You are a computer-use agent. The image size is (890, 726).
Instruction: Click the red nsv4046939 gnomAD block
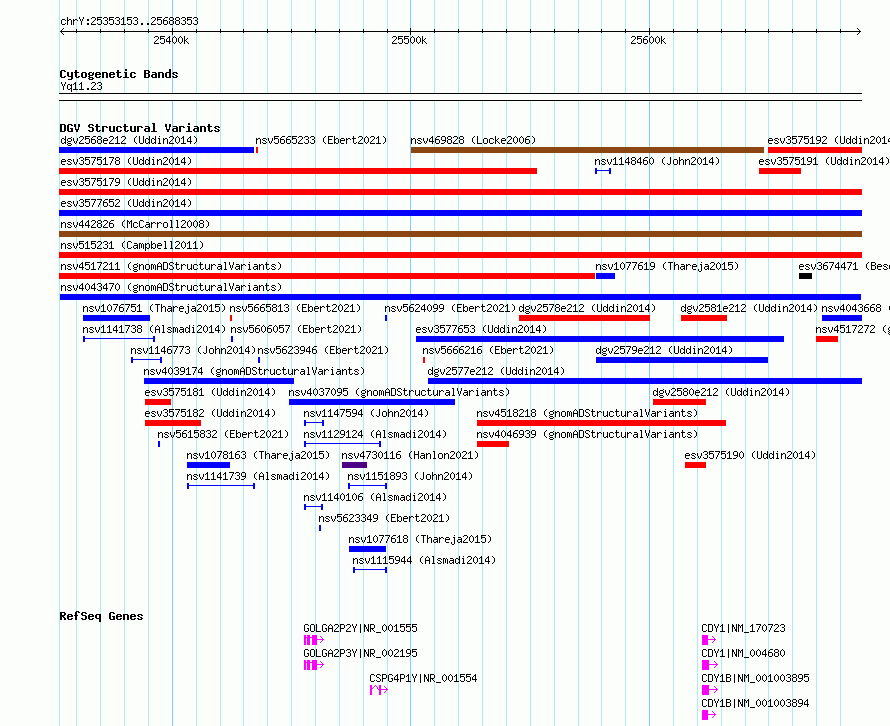493,444
